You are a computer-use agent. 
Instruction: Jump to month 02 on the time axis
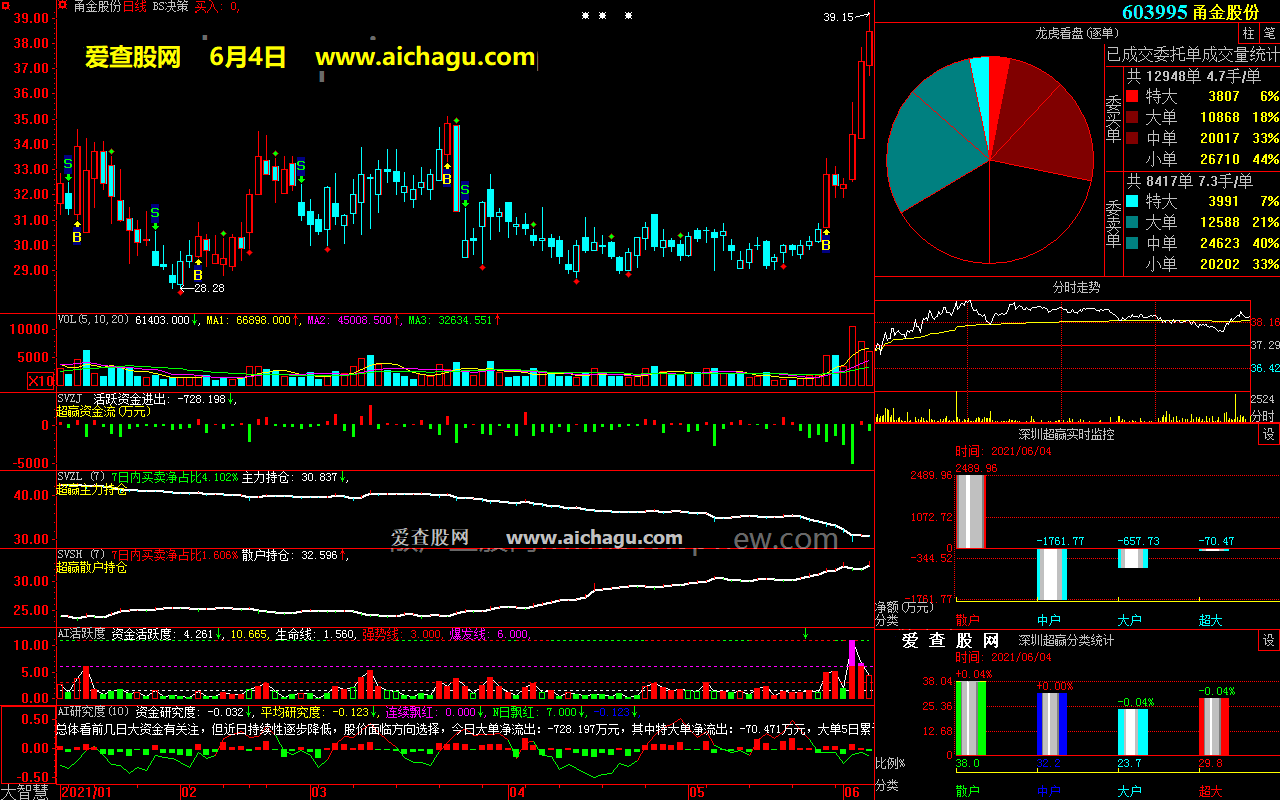(x=188, y=792)
